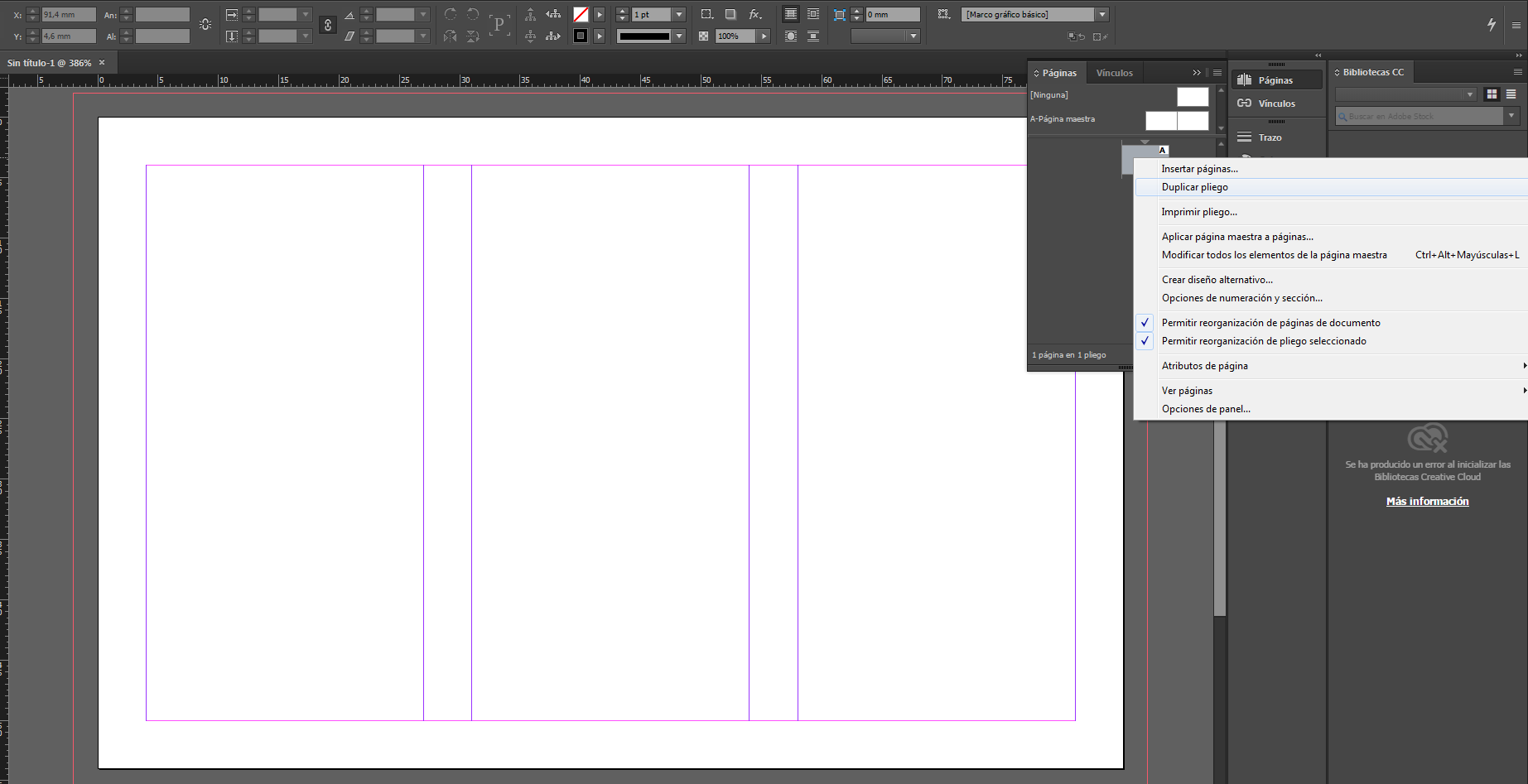Click the fx effects icon
Screen dimensions: 1528x784
tap(755, 14)
